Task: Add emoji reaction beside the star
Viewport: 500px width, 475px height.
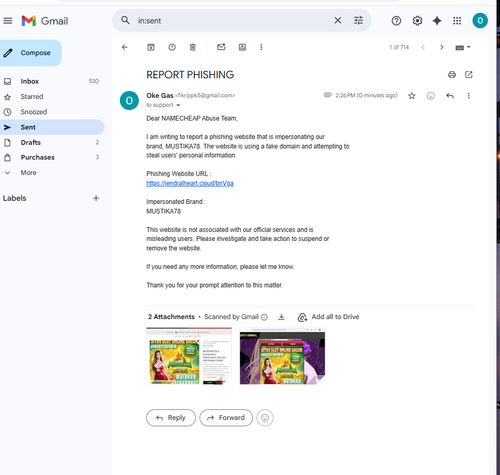Action: [431, 96]
